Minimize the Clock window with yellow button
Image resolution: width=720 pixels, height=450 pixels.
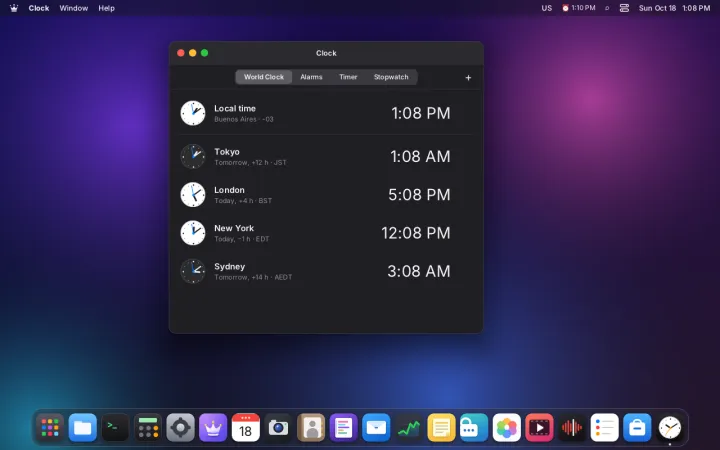(192, 53)
